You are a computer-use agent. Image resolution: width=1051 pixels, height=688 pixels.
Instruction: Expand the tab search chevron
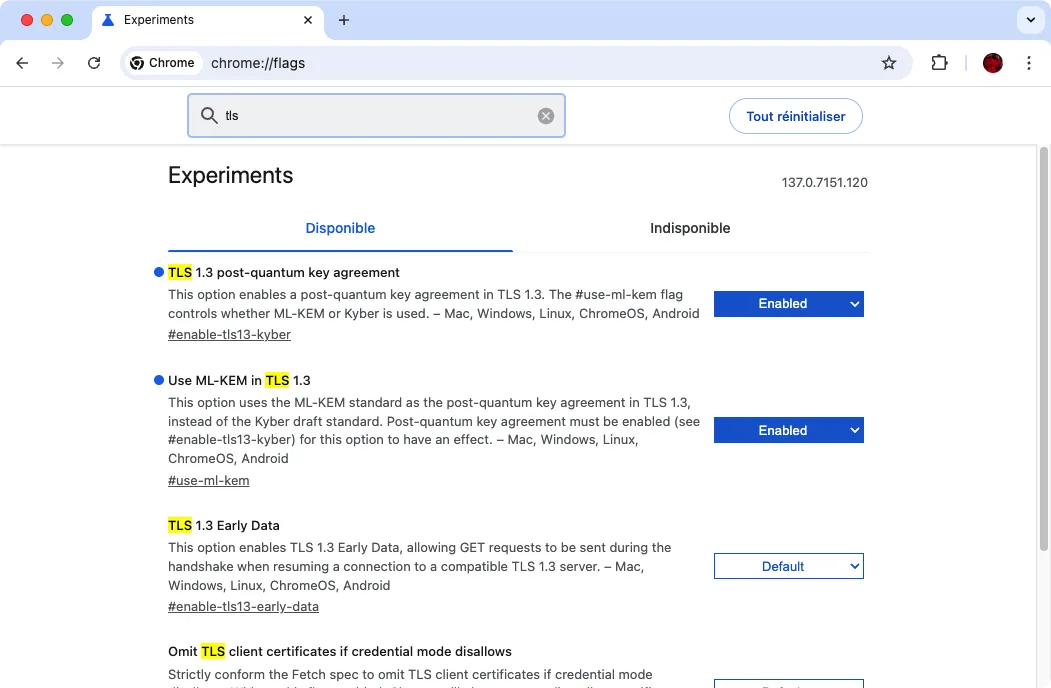click(1029, 20)
